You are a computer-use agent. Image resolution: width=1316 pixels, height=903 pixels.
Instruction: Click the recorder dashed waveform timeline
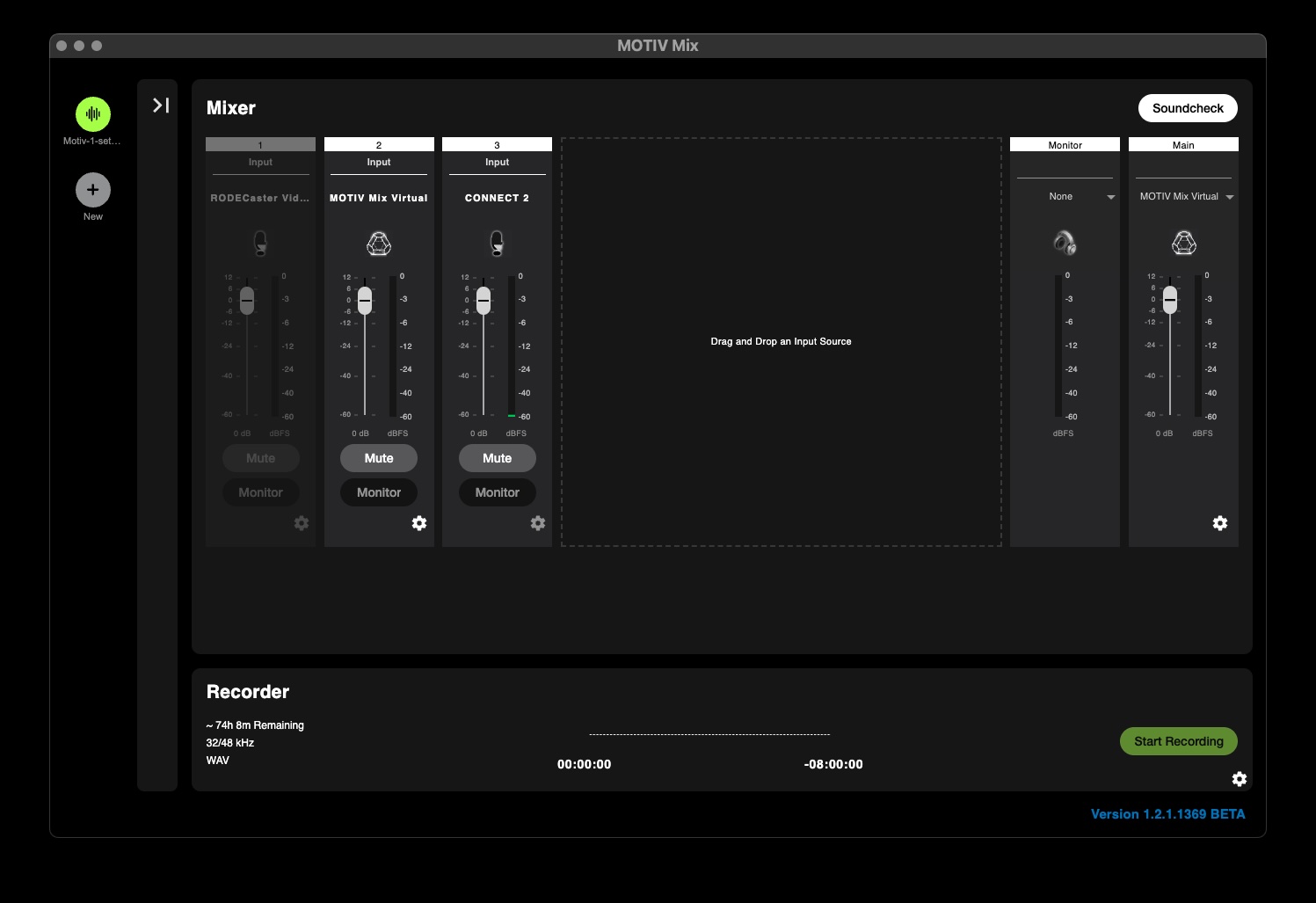709,734
